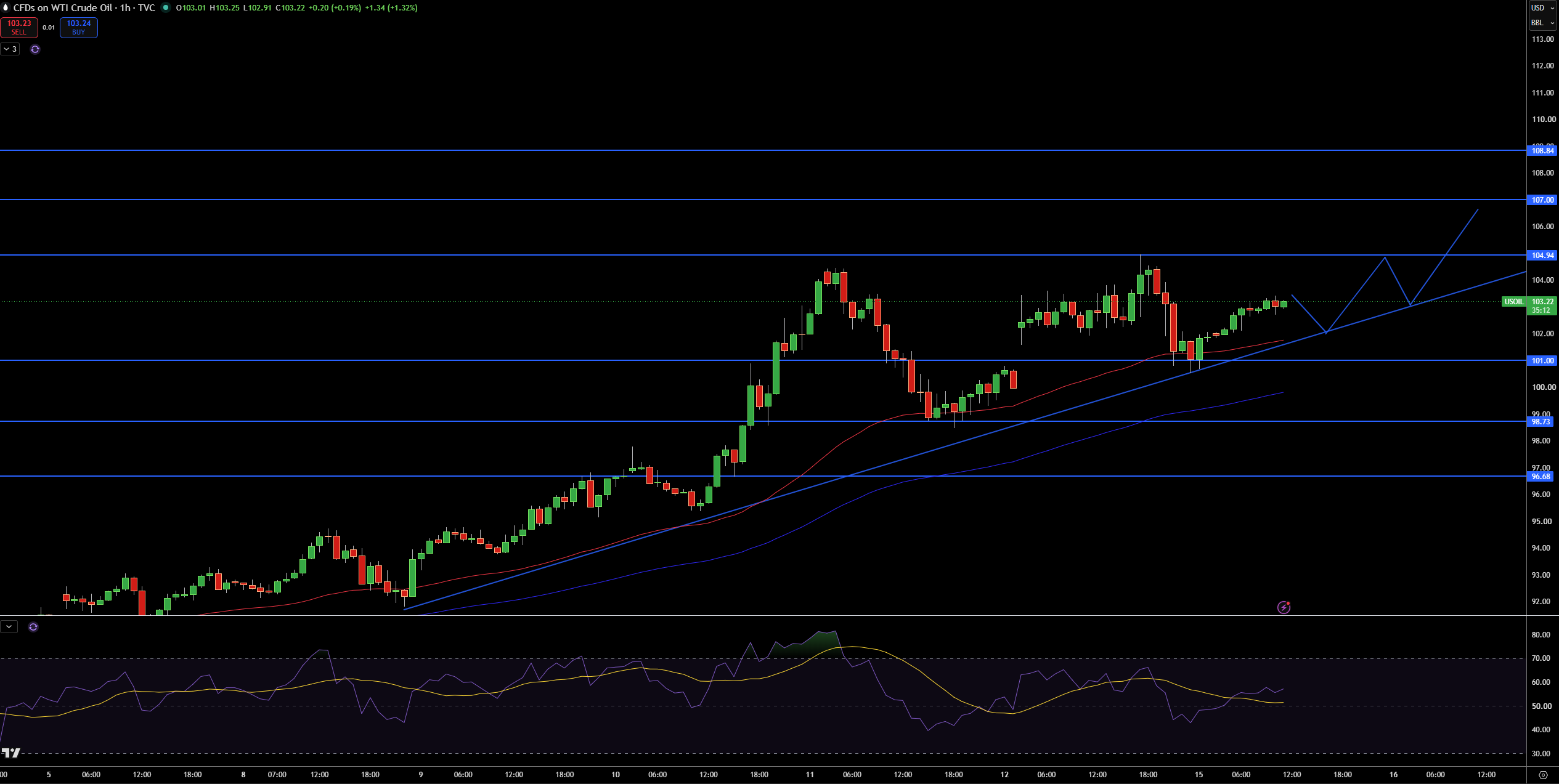Click the red SELL 103.23 button
Screen dimensions: 1559x784
pos(19,28)
